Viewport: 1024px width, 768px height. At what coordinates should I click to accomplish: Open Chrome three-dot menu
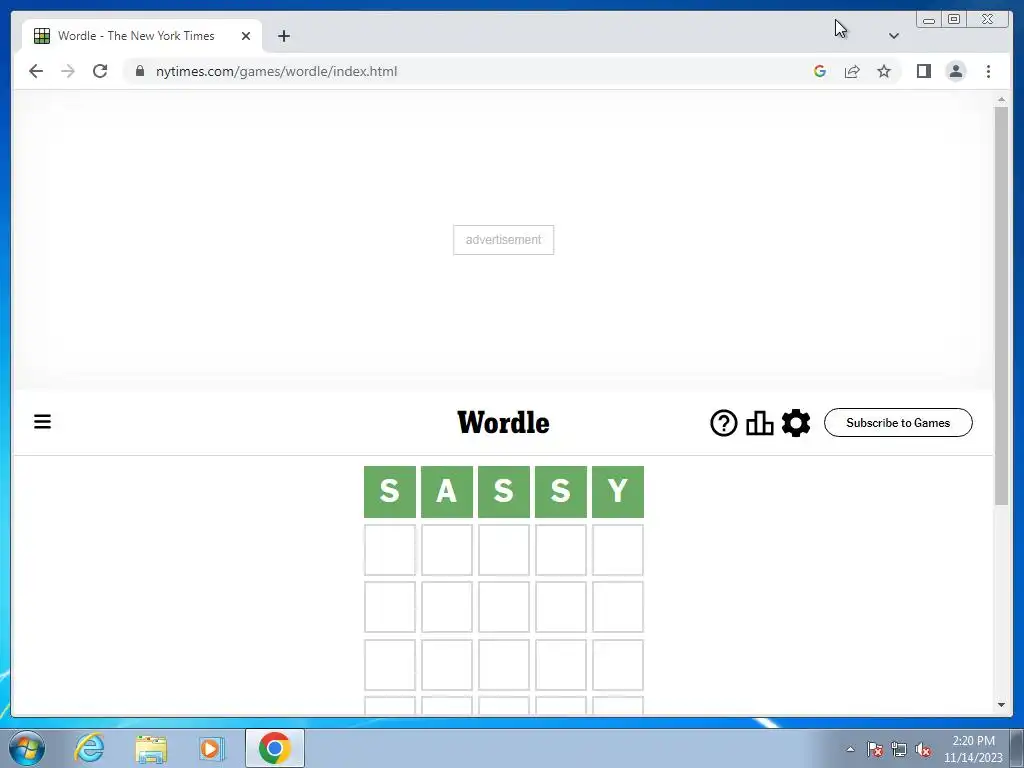988,71
